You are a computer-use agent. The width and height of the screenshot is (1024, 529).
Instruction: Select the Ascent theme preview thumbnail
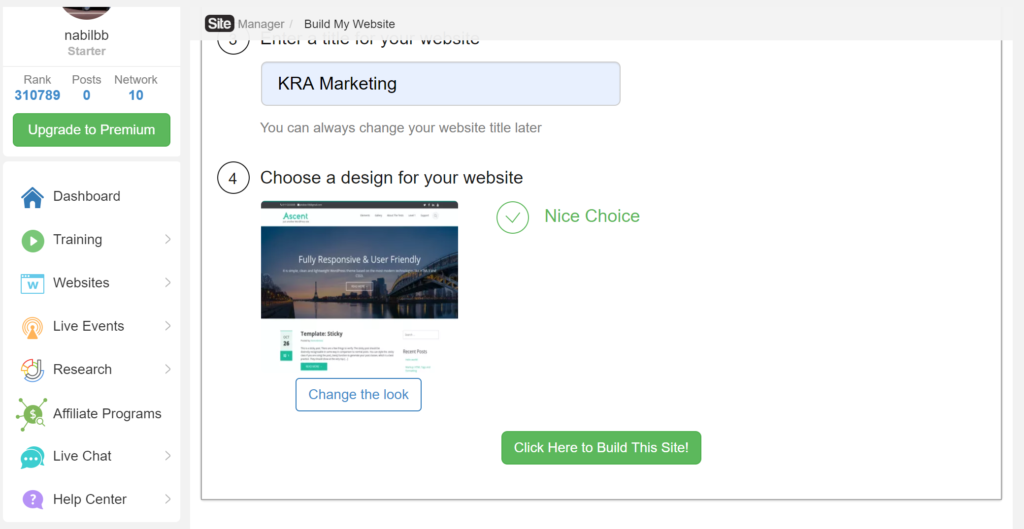359,286
